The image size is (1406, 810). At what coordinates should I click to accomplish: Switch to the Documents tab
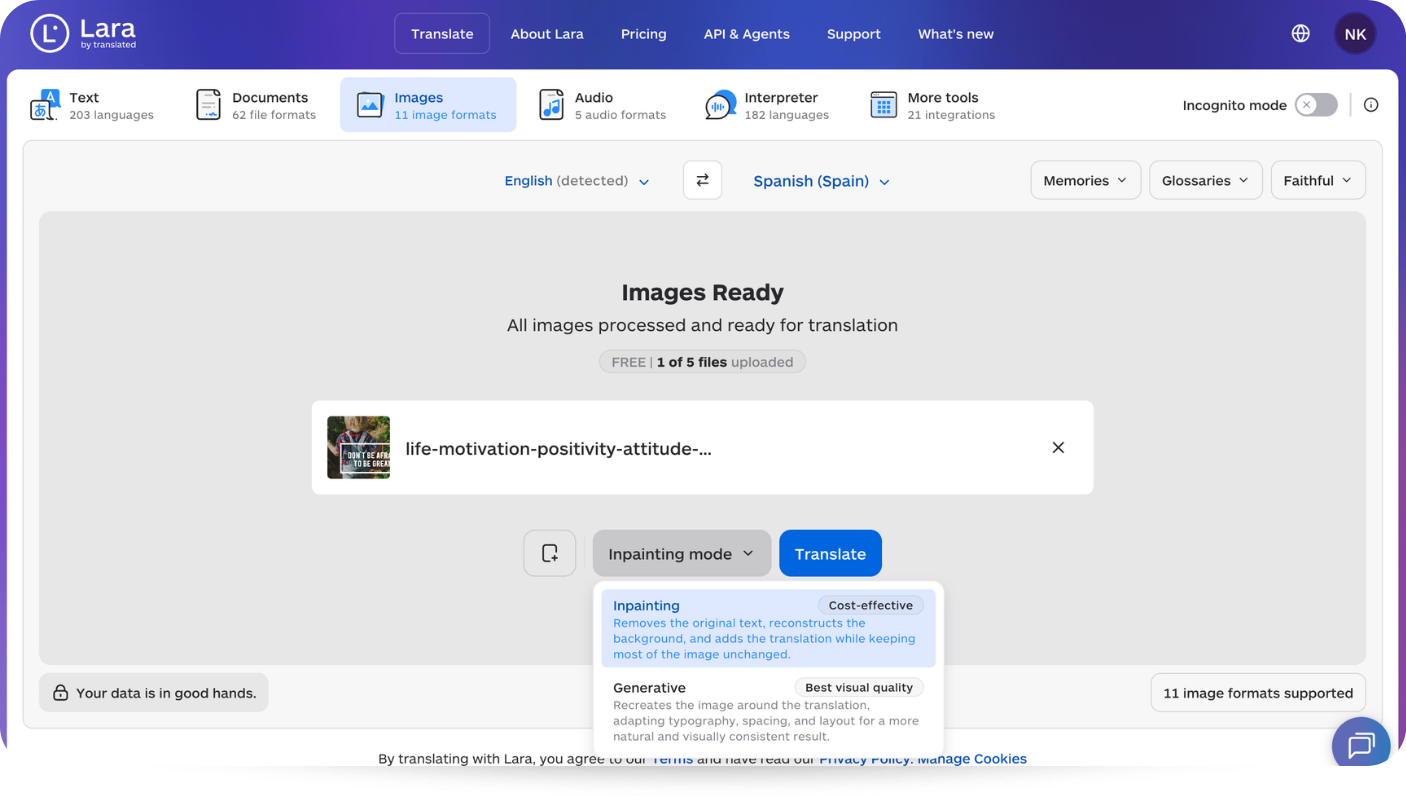pos(256,105)
